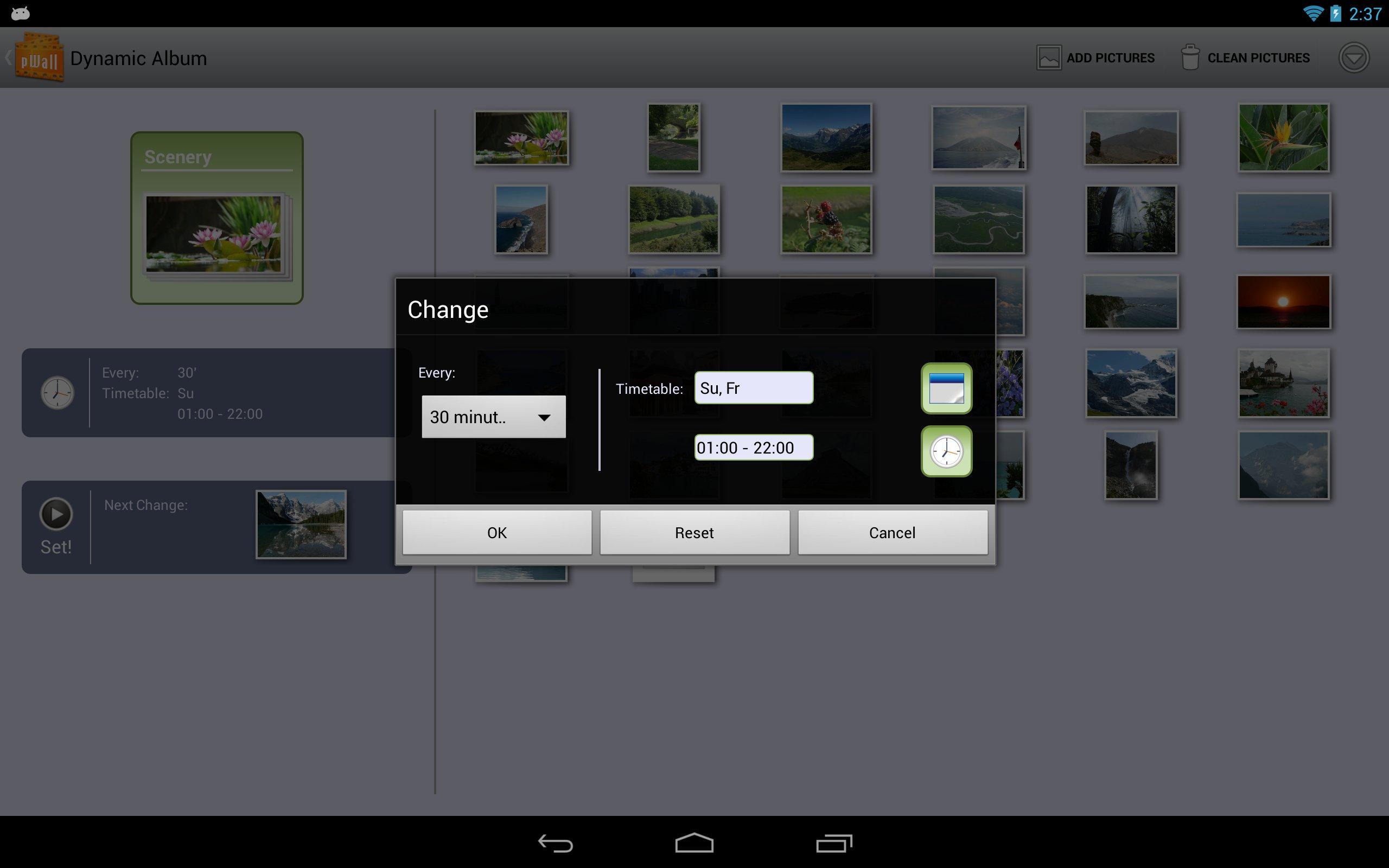This screenshot has height=868, width=1389.
Task: Open the sea cliffs coastline thumbnail
Action: point(1131,302)
